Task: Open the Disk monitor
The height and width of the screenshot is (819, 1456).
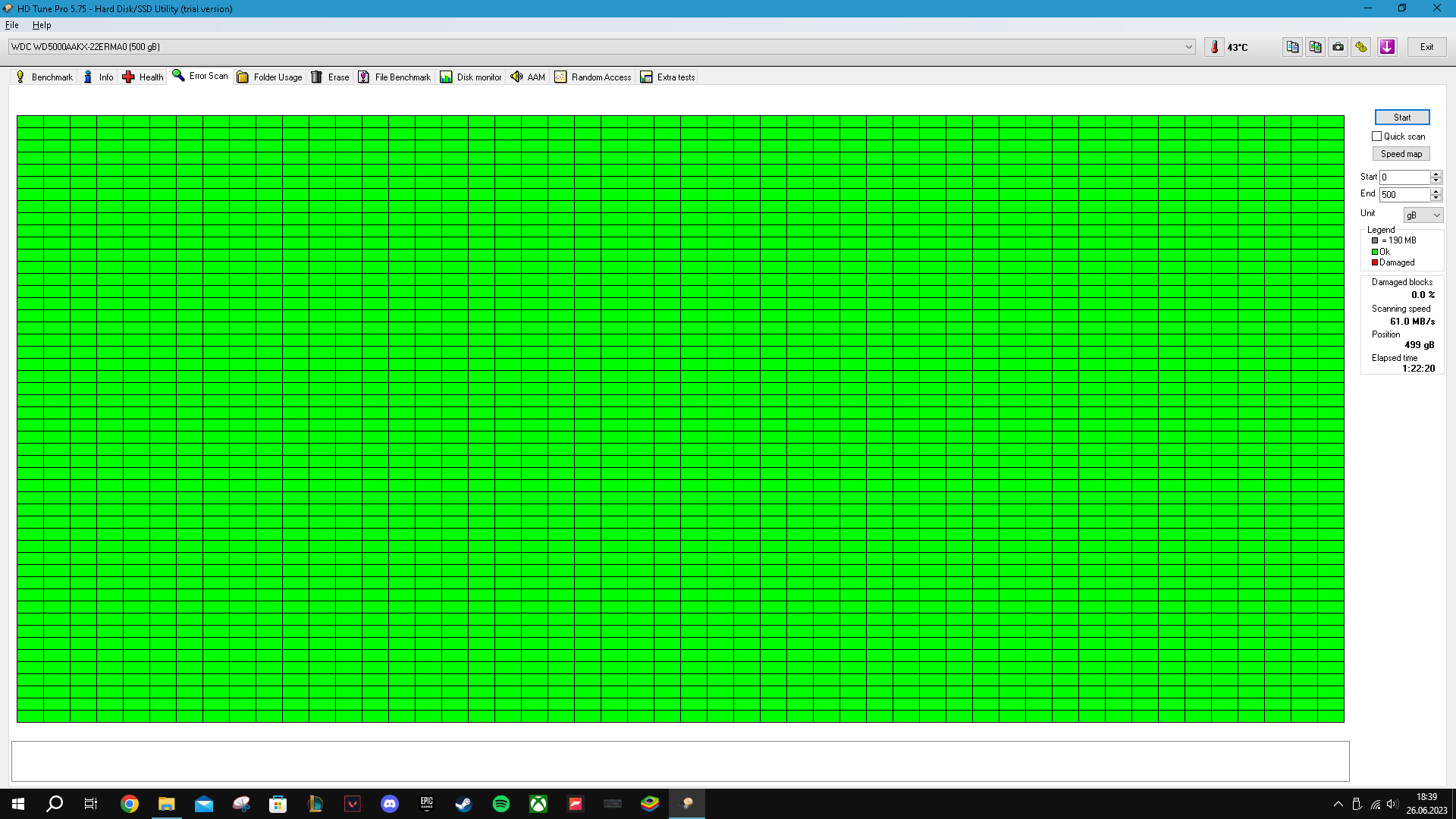Action: [x=470, y=77]
